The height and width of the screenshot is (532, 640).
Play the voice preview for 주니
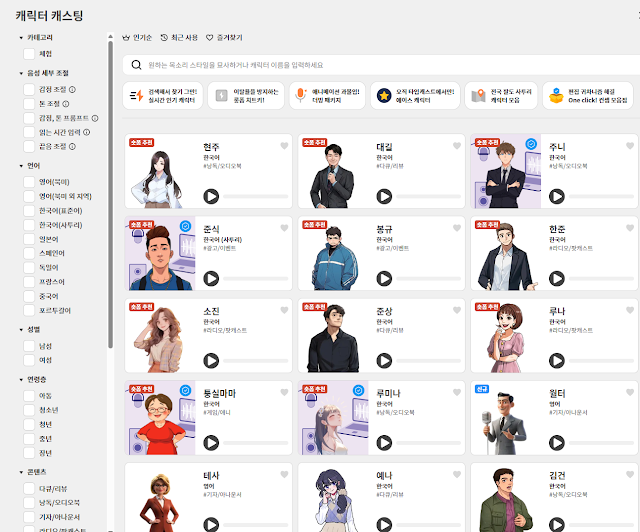[x=557, y=196]
